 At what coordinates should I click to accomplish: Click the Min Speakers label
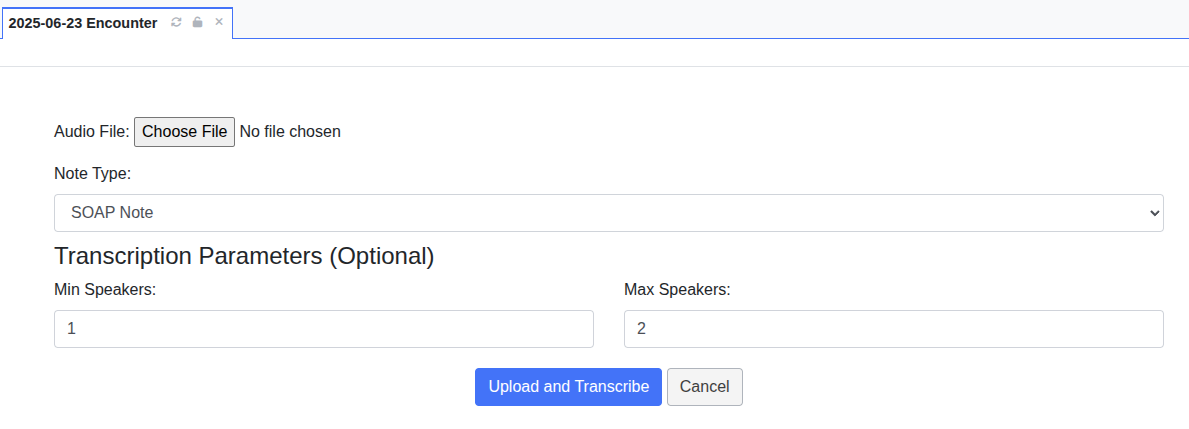click(105, 290)
